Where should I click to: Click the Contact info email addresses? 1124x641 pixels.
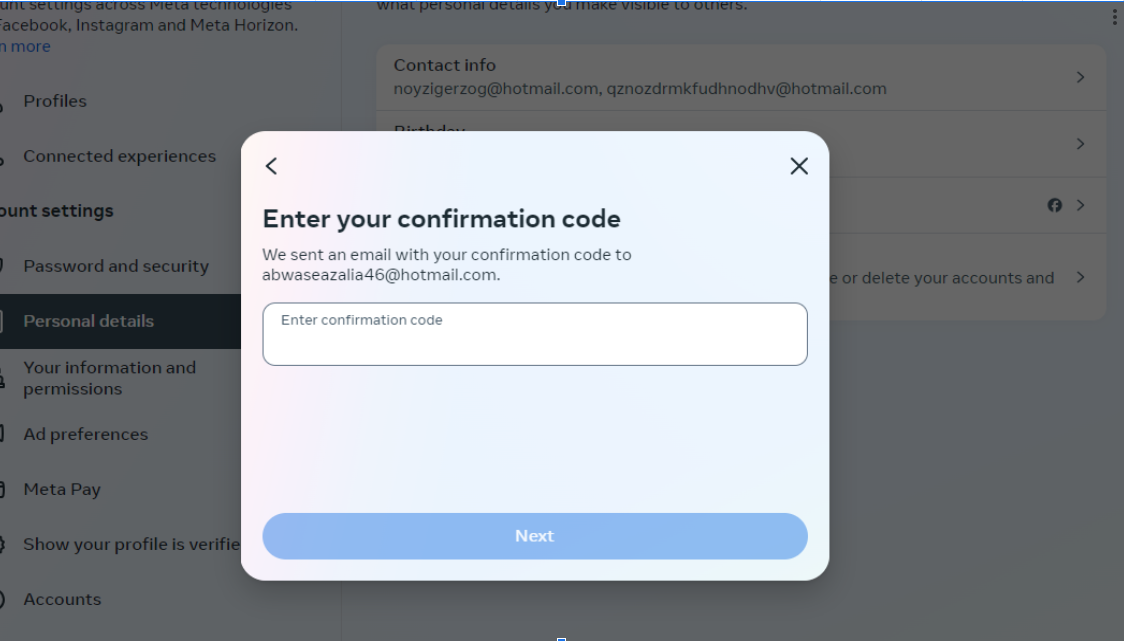pos(640,89)
